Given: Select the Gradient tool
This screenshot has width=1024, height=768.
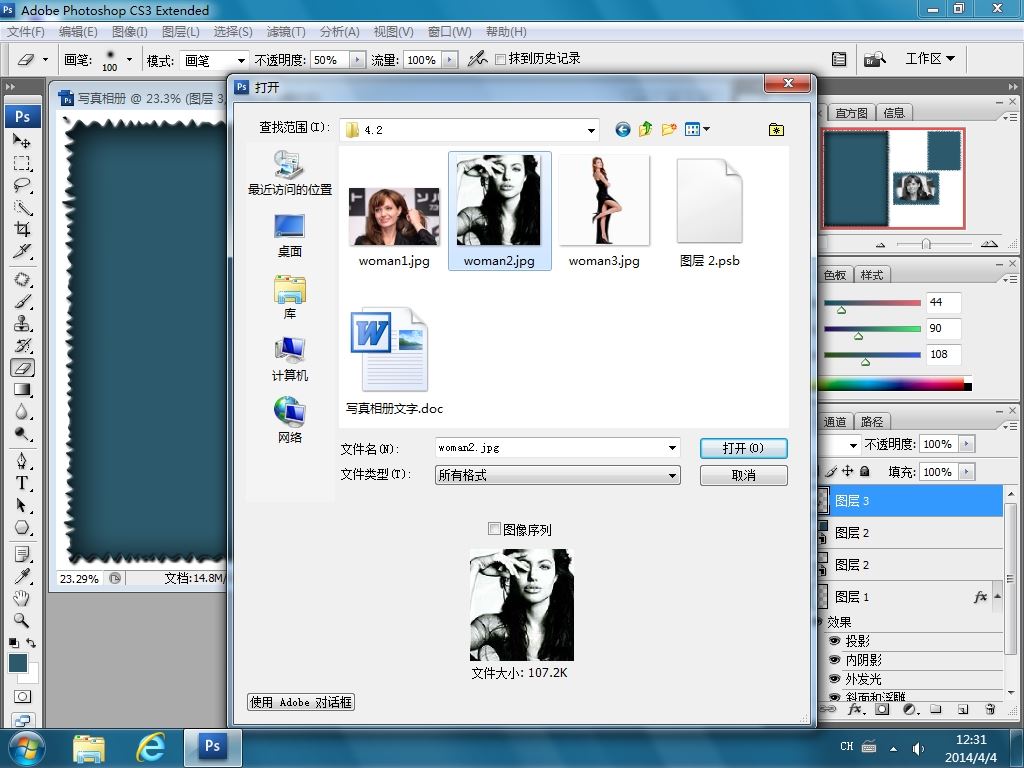Looking at the screenshot, I should [x=22, y=390].
